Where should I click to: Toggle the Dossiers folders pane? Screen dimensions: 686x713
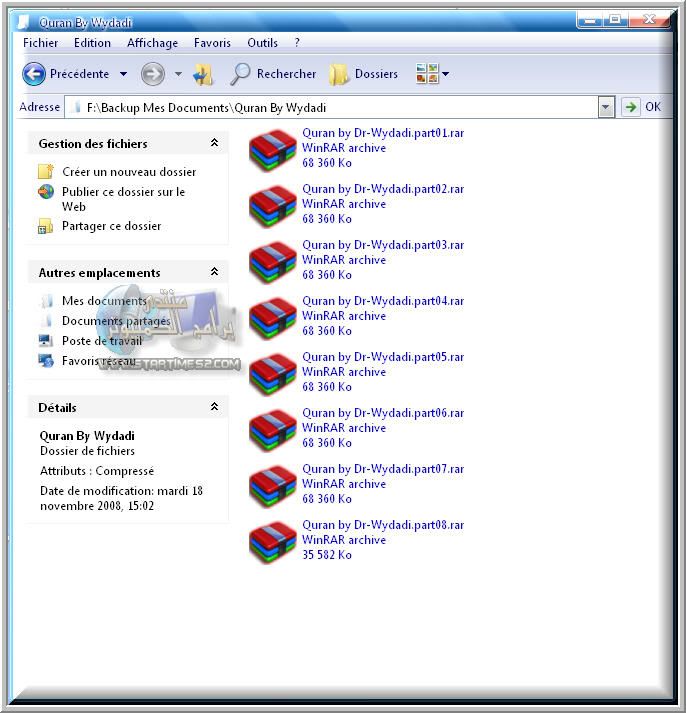[x=364, y=73]
